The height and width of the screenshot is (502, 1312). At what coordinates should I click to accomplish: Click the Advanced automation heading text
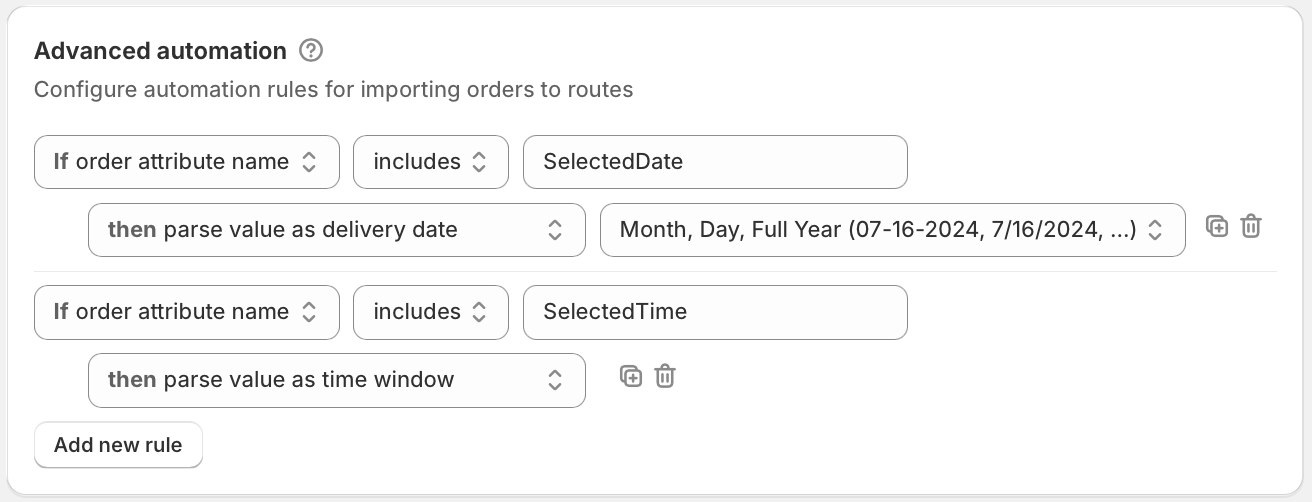point(160,50)
